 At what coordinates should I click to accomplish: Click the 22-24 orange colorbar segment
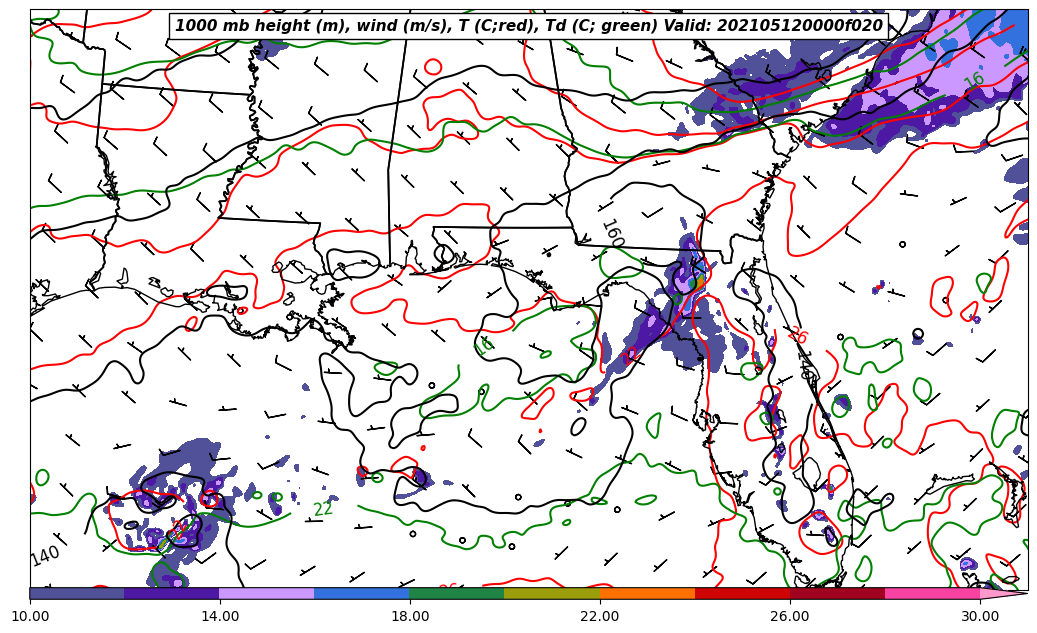click(x=647, y=593)
